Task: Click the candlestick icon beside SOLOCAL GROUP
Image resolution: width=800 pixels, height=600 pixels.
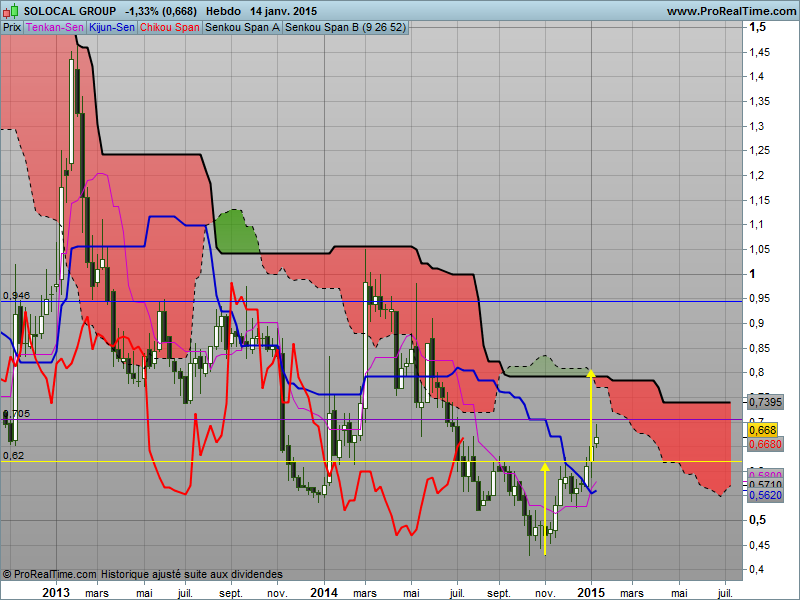Action: click(x=10, y=11)
